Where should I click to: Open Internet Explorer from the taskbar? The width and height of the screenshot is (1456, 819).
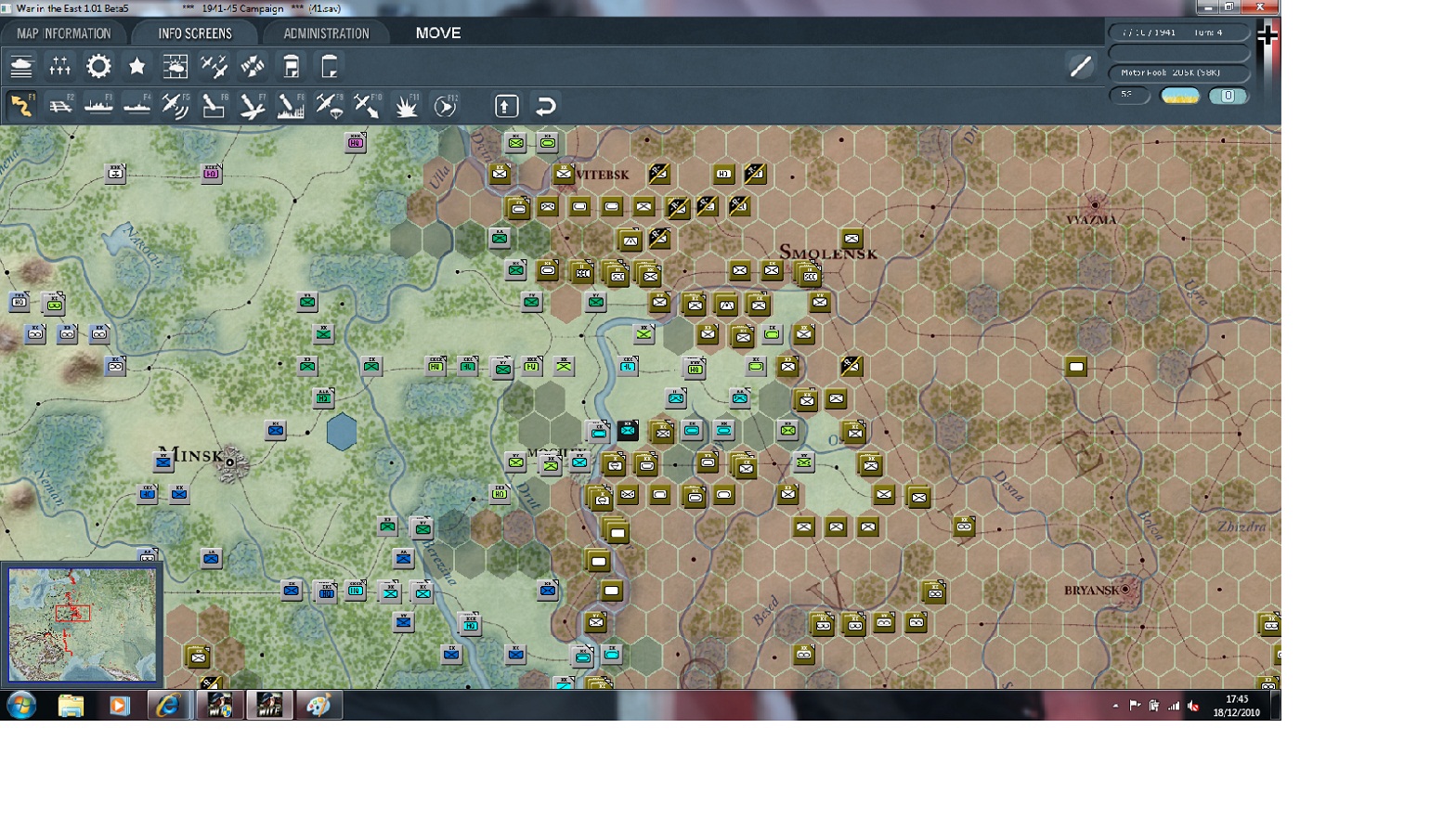pyautogui.click(x=167, y=706)
